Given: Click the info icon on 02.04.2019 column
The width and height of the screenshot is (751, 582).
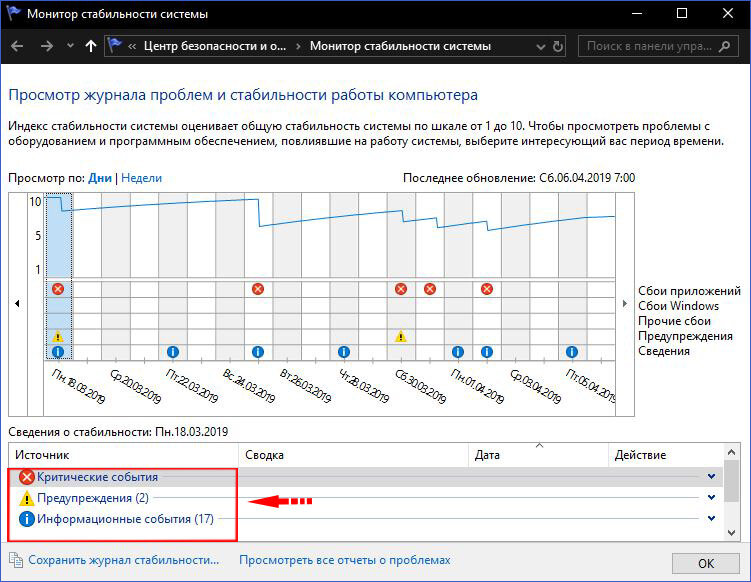Looking at the screenshot, I should [487, 352].
